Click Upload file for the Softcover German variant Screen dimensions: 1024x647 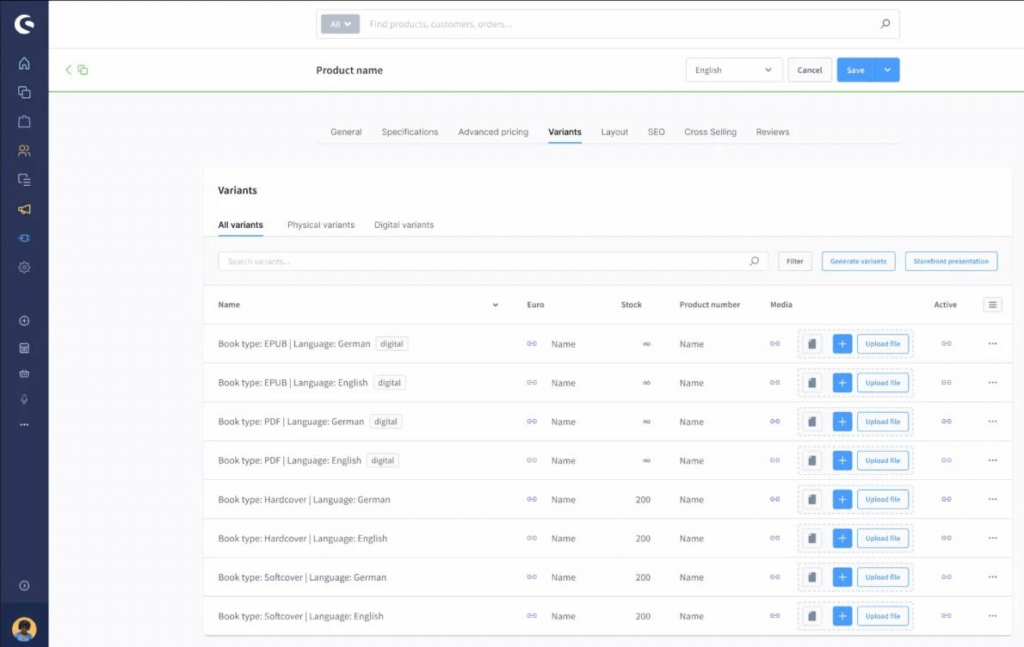883,576
